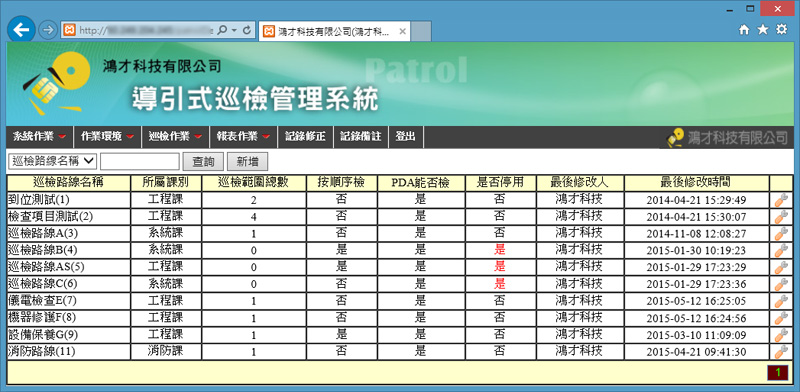Click the 巡檢範圍總數 column header
Screen dimensions: 800x392
254,183
